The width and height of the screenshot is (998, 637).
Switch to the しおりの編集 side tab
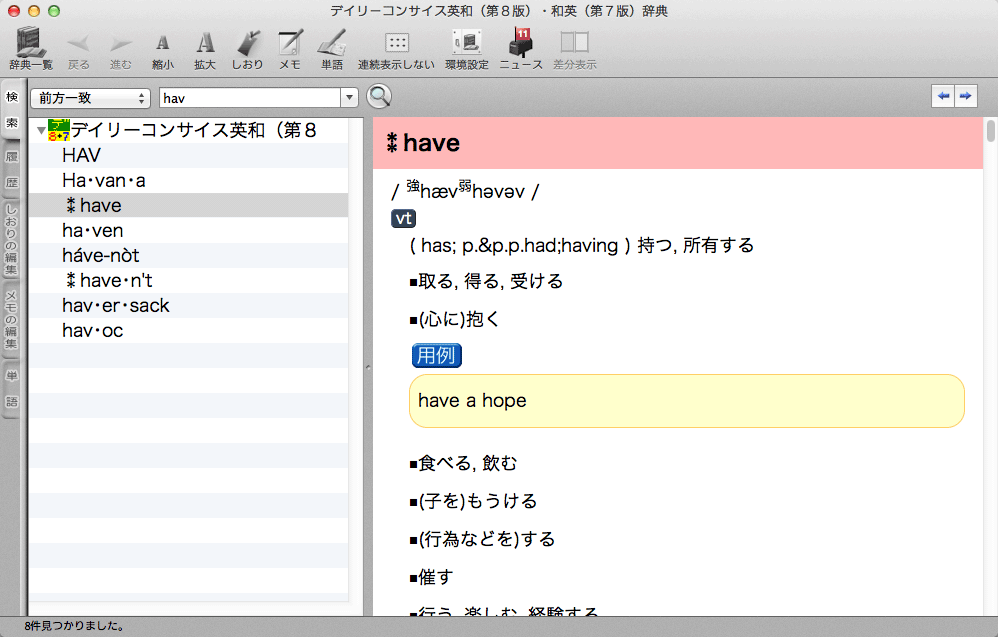click(12, 241)
